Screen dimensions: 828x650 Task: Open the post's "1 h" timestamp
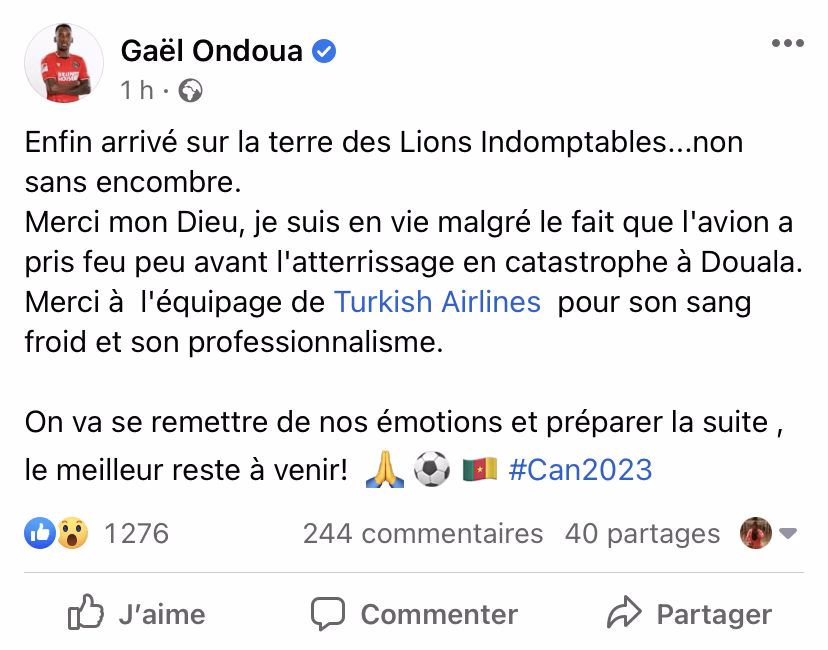[x=137, y=91]
